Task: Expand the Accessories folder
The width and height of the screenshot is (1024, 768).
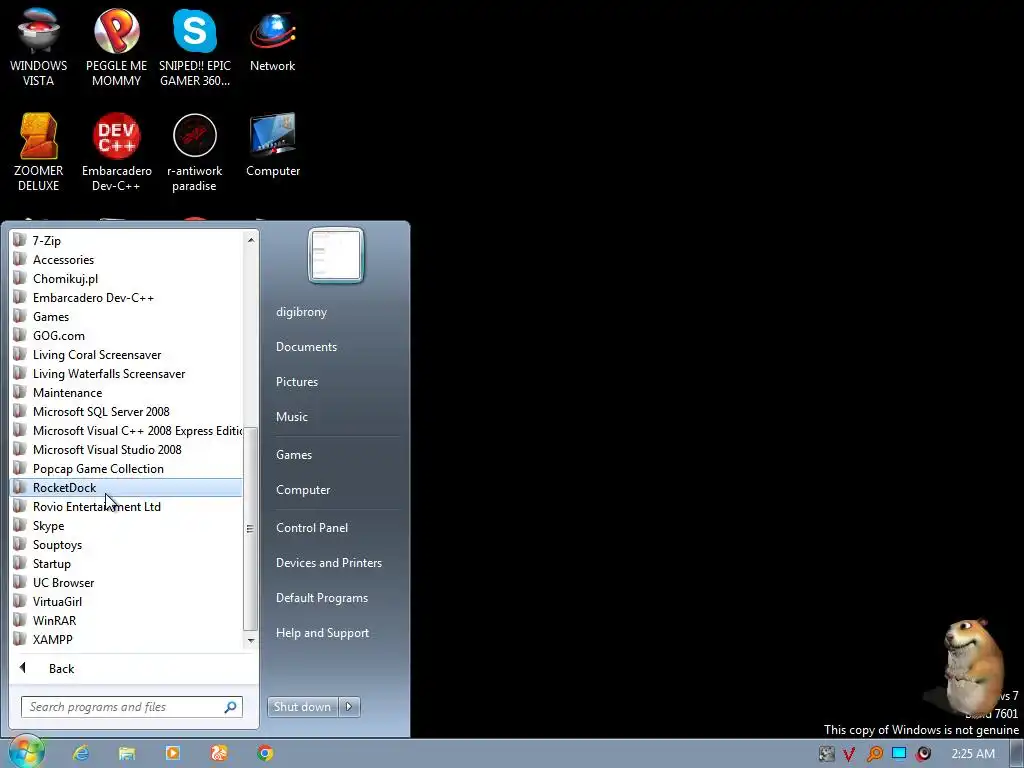Action: 127,259
